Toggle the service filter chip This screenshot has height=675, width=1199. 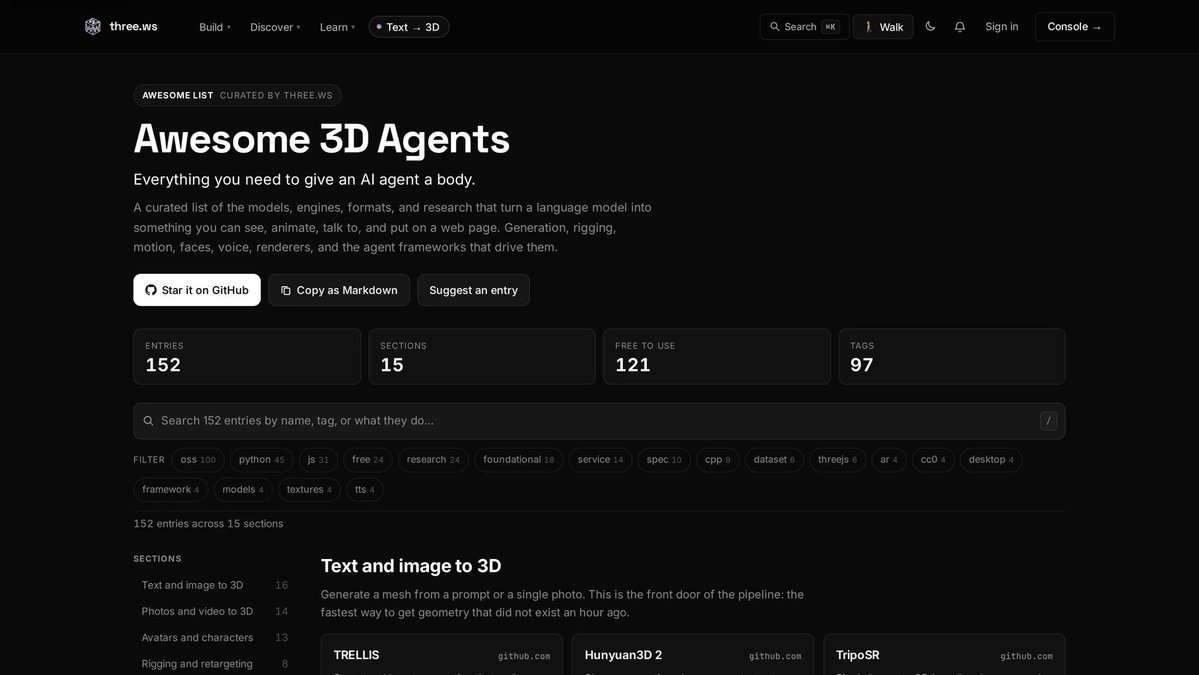click(600, 459)
